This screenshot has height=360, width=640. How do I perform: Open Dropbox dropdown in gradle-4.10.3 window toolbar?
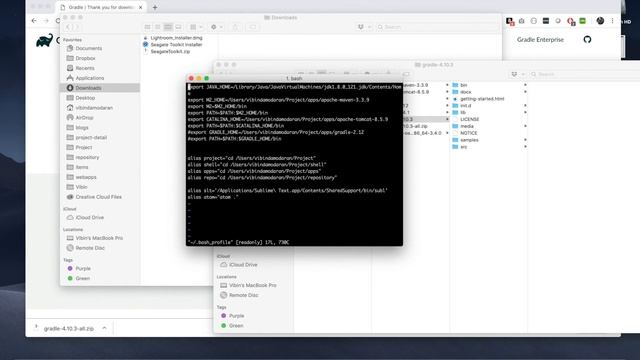pyautogui.click(x=518, y=74)
